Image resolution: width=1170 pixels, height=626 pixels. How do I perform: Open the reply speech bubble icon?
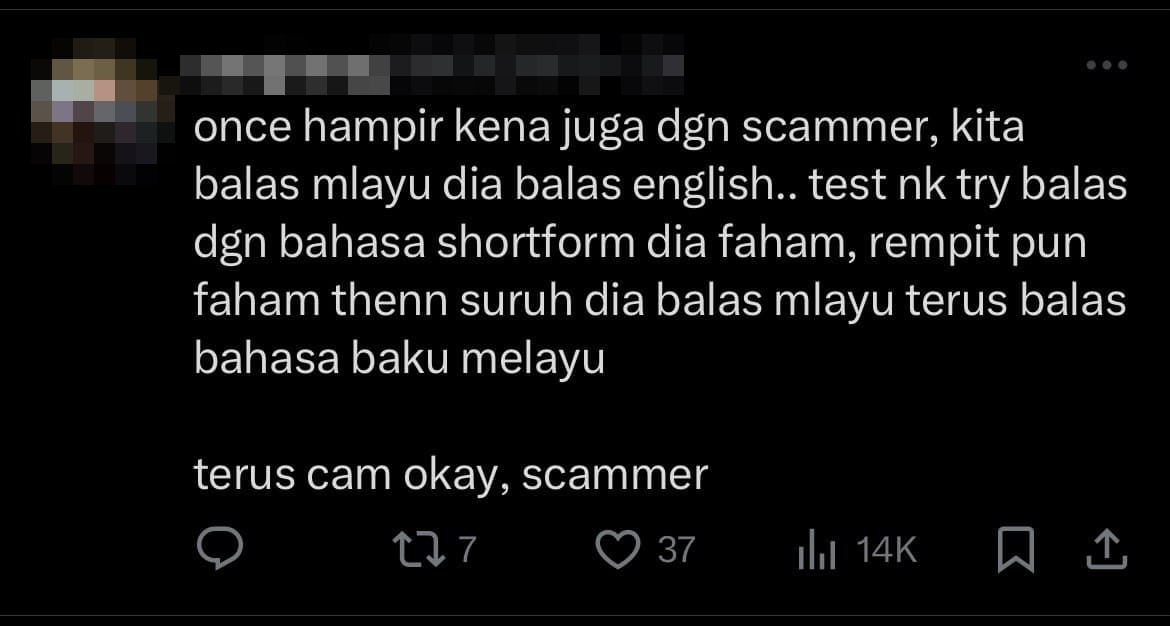point(219,548)
